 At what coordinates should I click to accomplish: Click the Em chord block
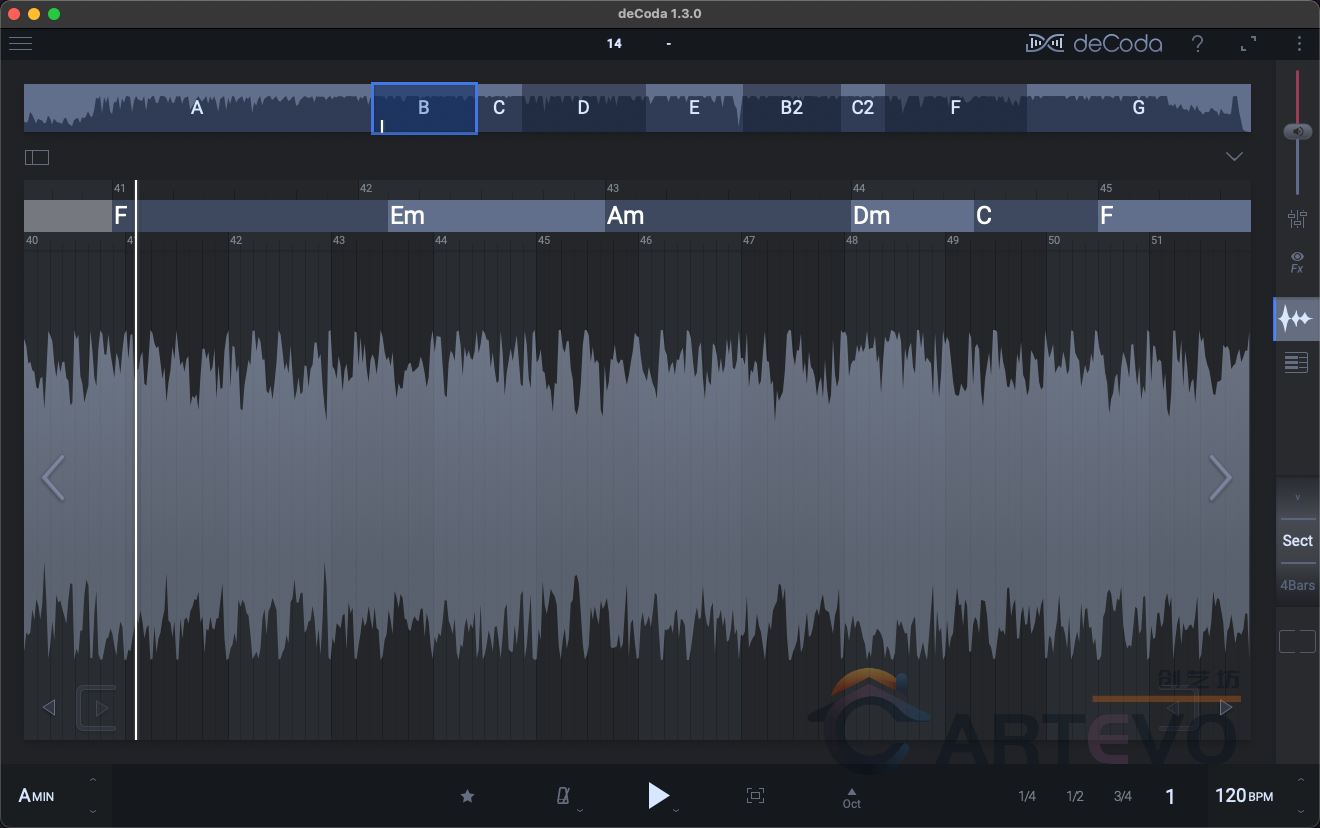click(x=496, y=216)
